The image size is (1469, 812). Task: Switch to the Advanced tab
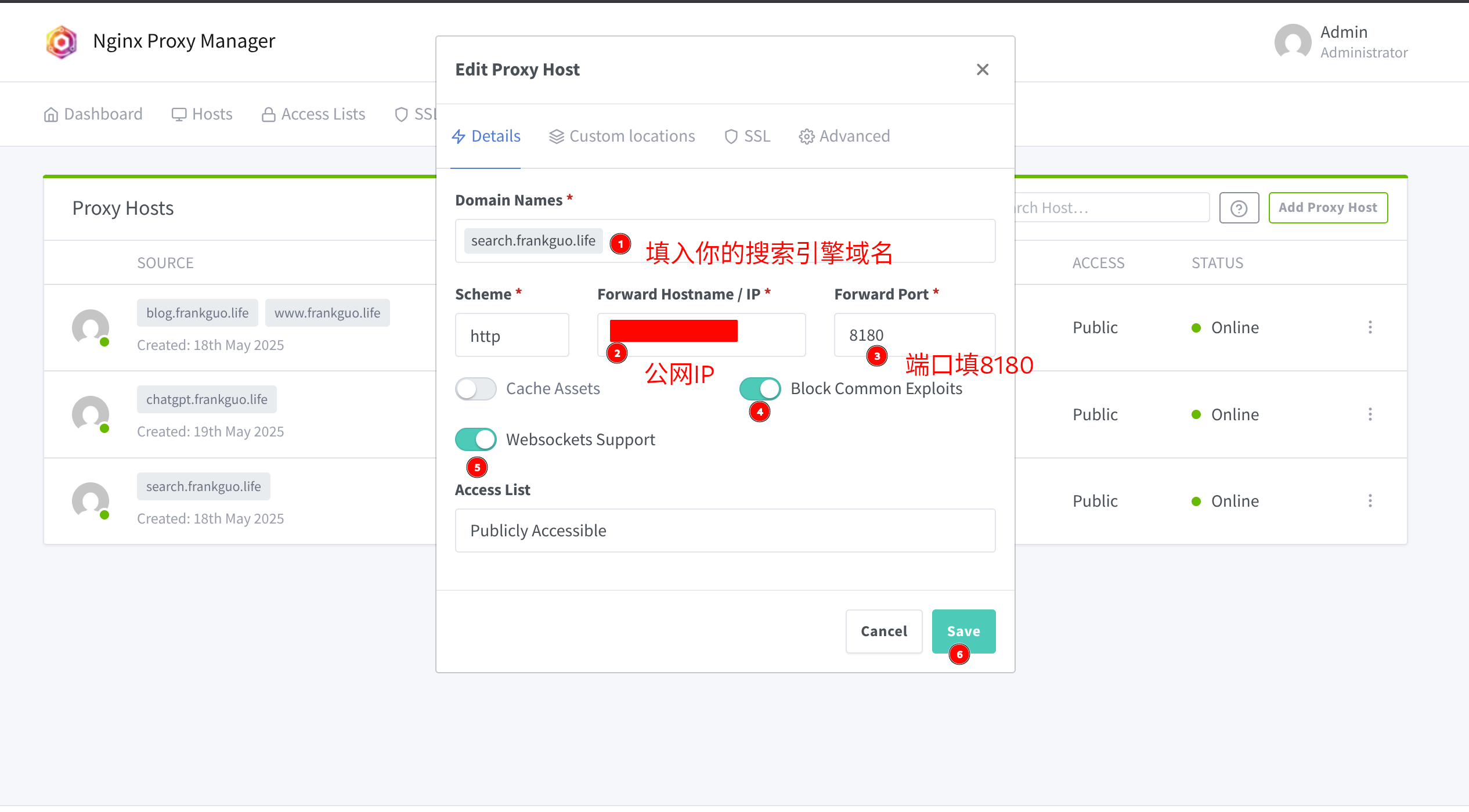(x=844, y=136)
